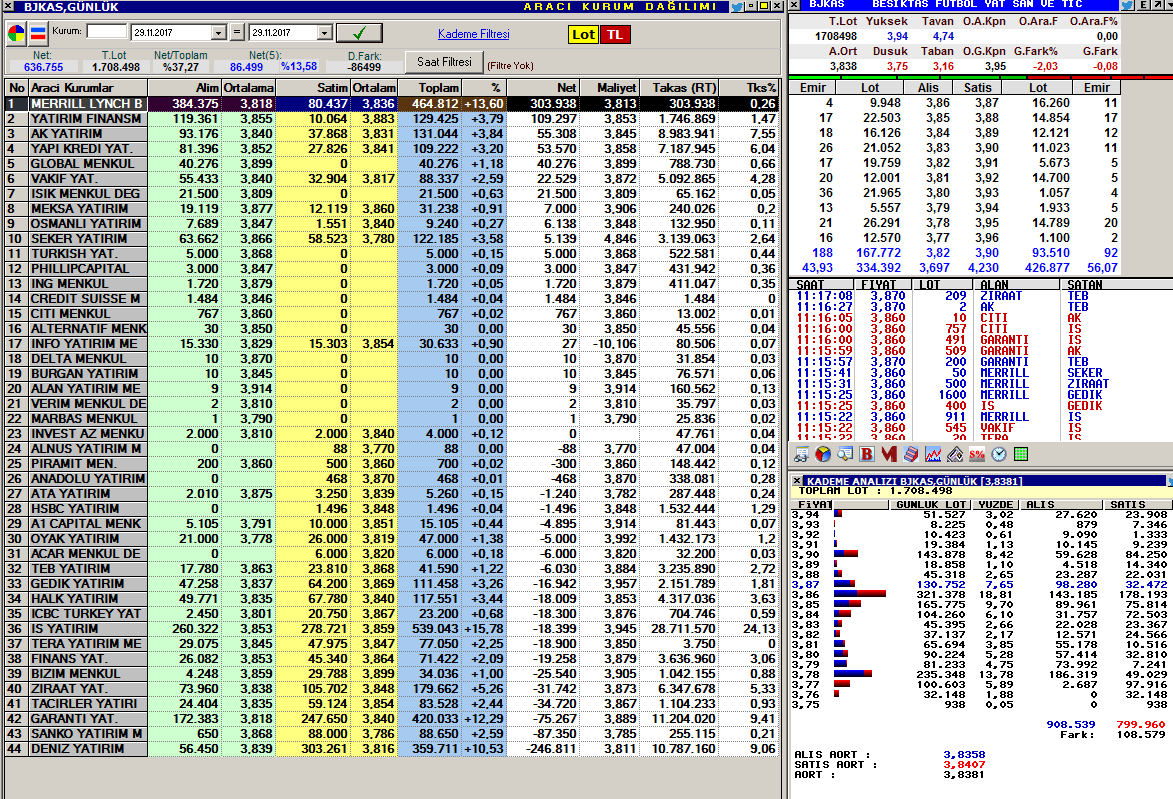
Task: Select the AK YATIRIM row
Action: [391, 134]
